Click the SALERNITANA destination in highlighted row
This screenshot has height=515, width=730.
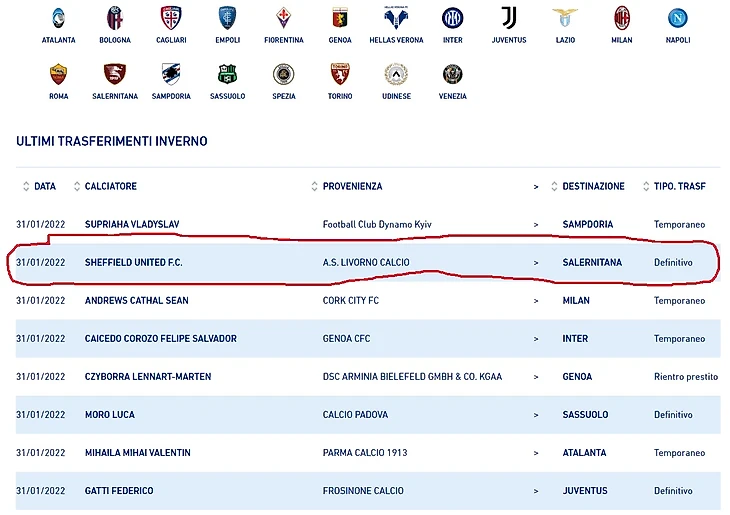pyautogui.click(x=592, y=263)
